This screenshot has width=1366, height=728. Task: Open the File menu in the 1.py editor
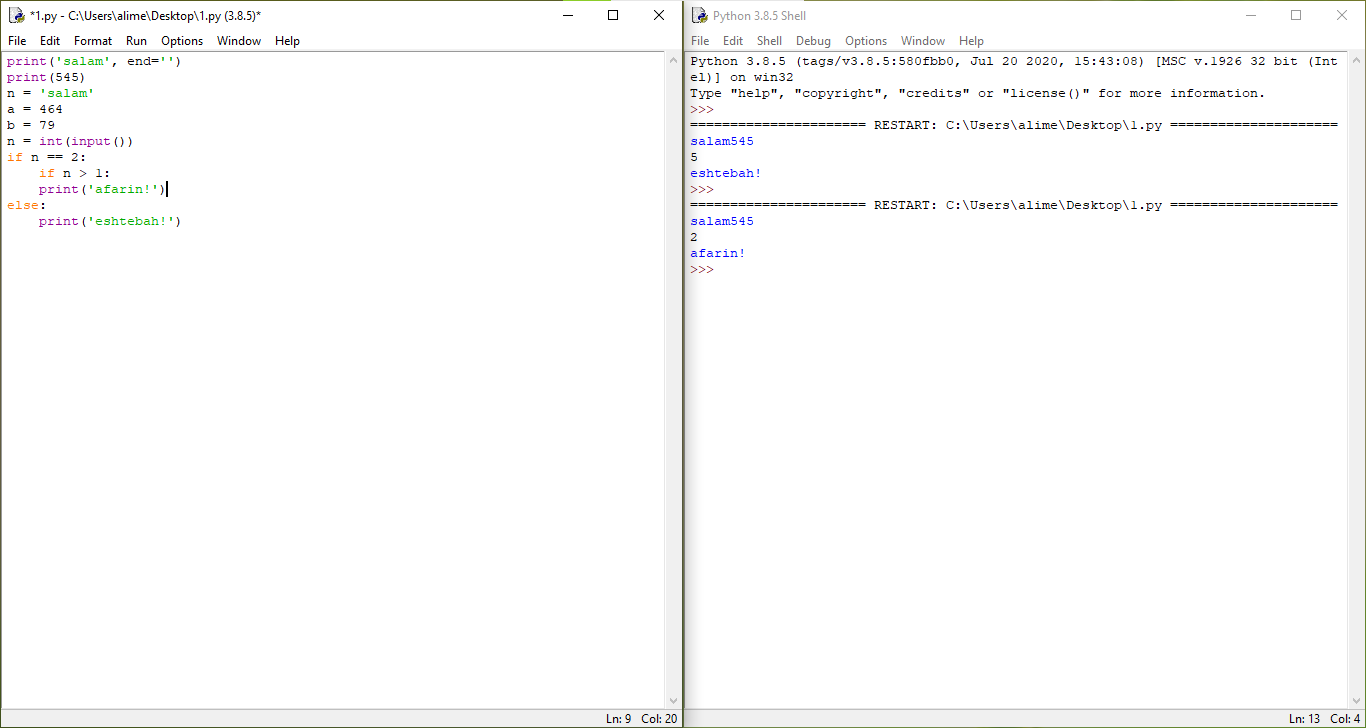[x=17, y=41]
